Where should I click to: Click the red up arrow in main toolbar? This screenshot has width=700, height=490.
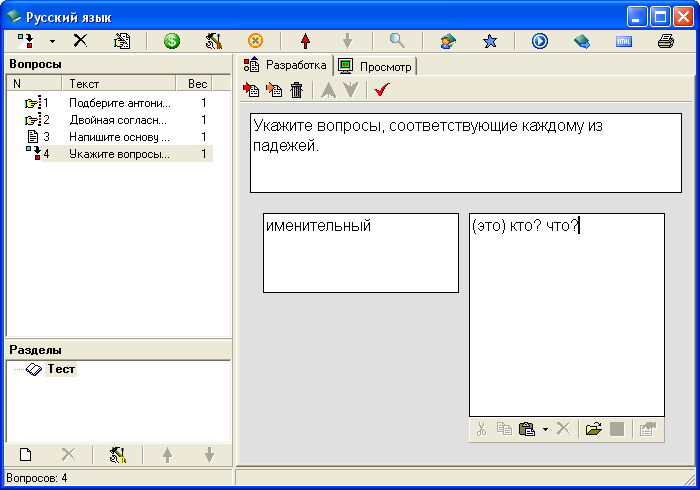(304, 41)
